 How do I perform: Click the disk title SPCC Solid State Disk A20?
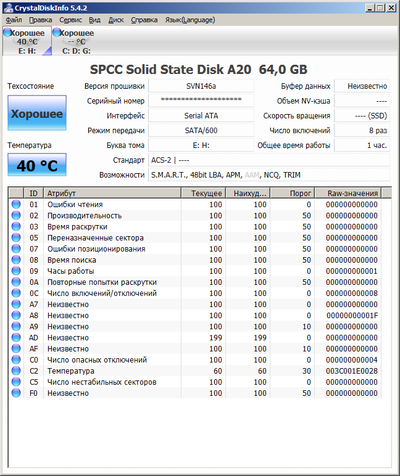pyautogui.click(x=170, y=69)
